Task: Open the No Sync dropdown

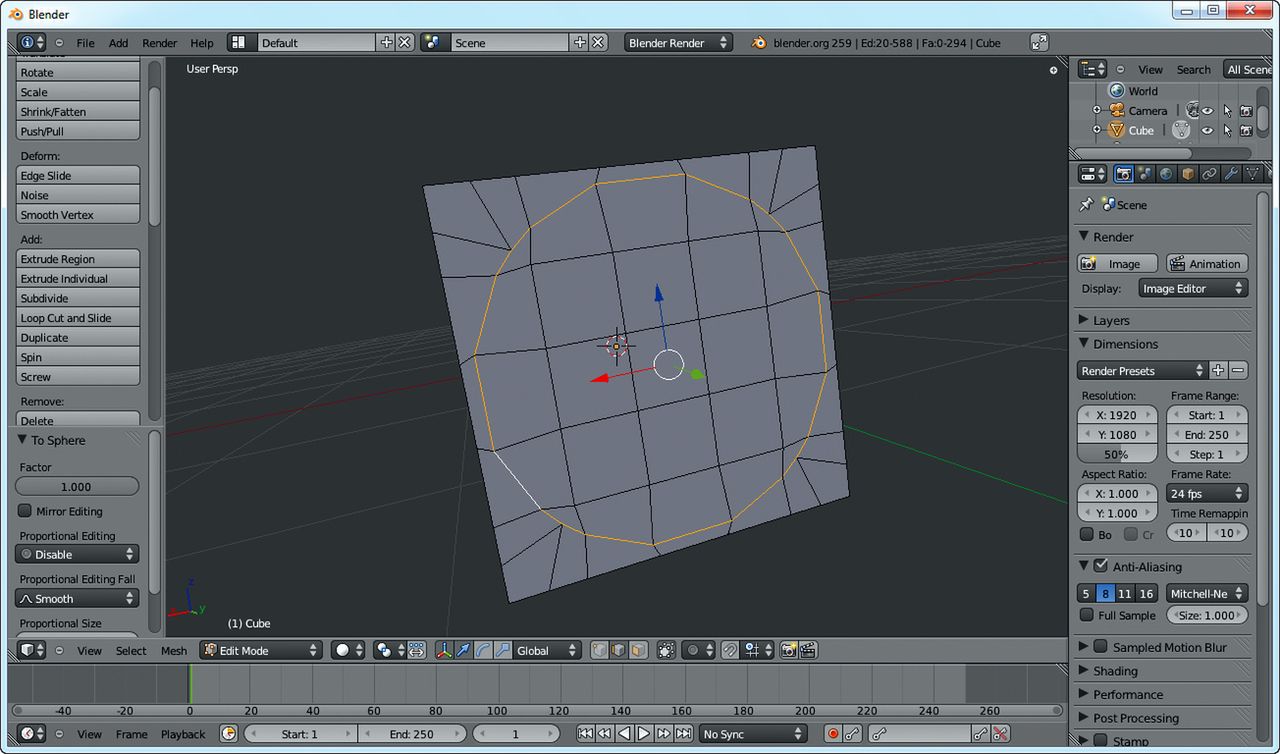Action: pos(753,734)
